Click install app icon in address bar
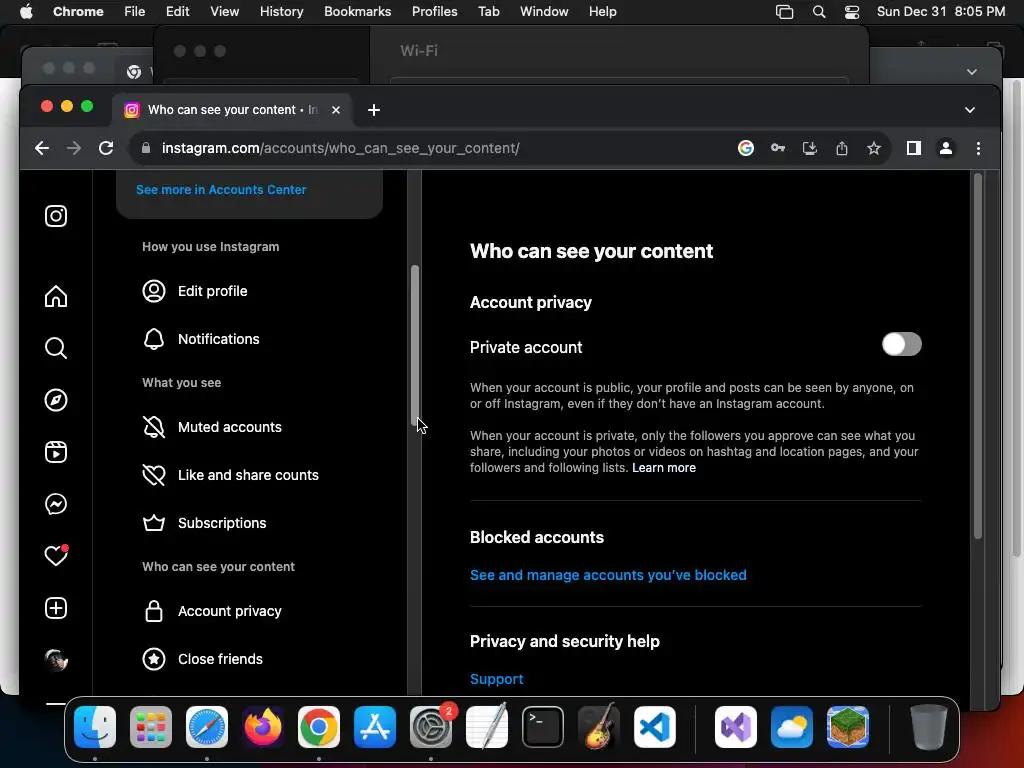Viewport: 1024px width, 768px height. (x=810, y=148)
